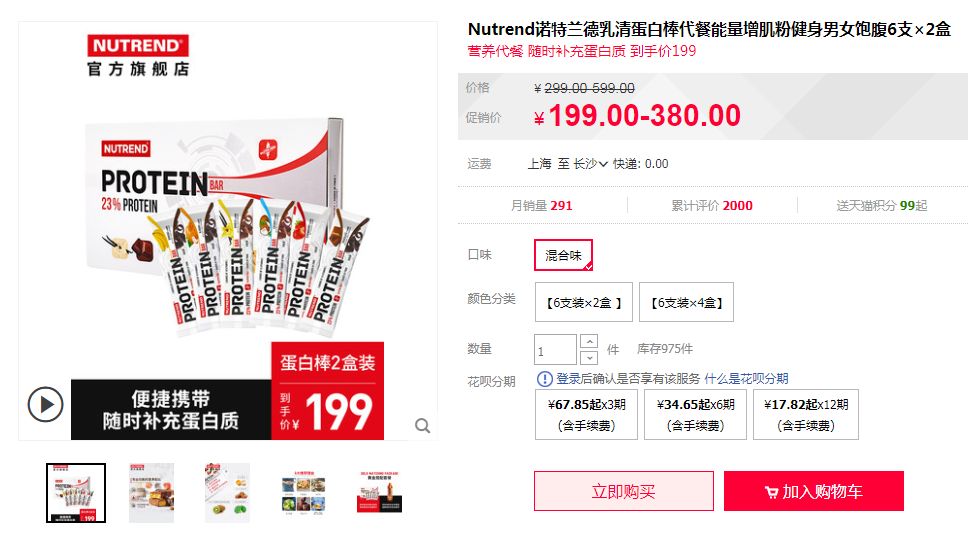
Task: Choose the 【6支装×4盒】 package option
Action: 687,302
